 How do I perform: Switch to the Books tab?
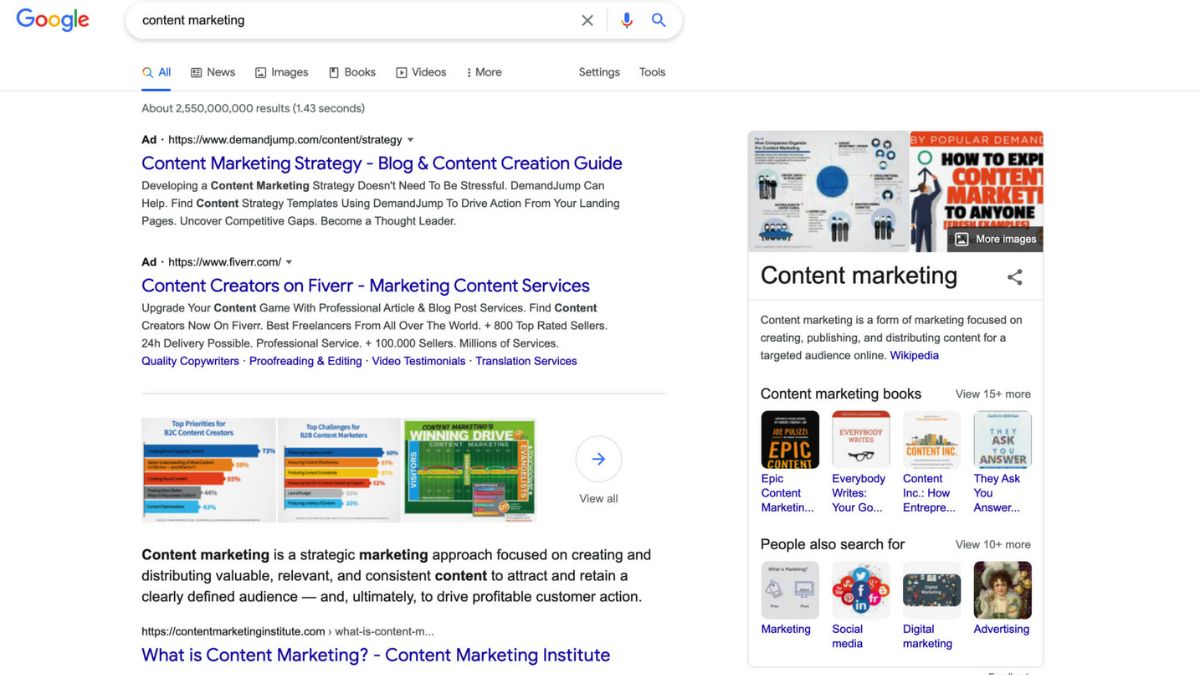click(x=352, y=72)
